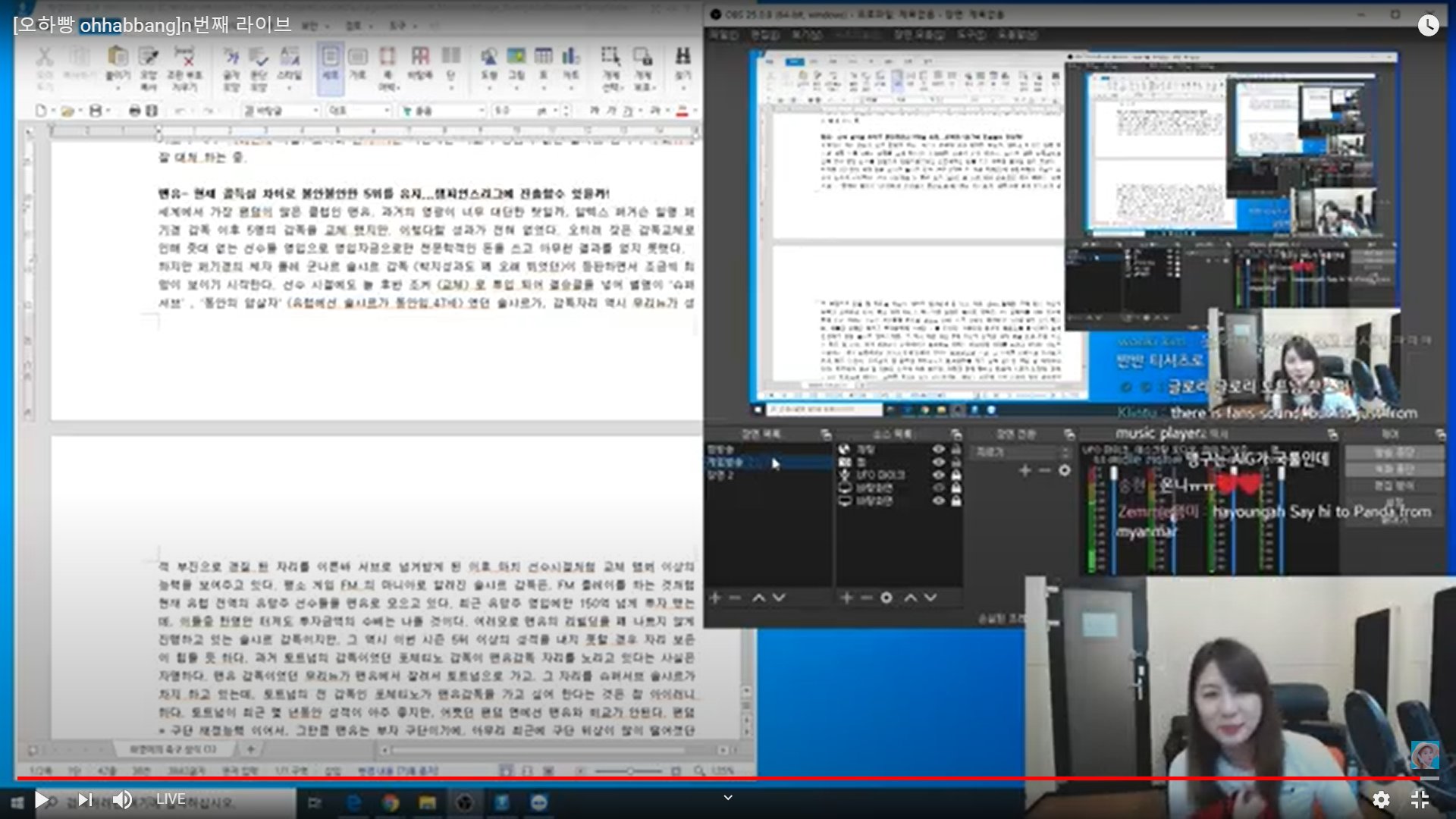Viewport: 1456px width, 819px height.
Task: Click the Undo arrow in Hangul toolbar
Action: [x=180, y=111]
